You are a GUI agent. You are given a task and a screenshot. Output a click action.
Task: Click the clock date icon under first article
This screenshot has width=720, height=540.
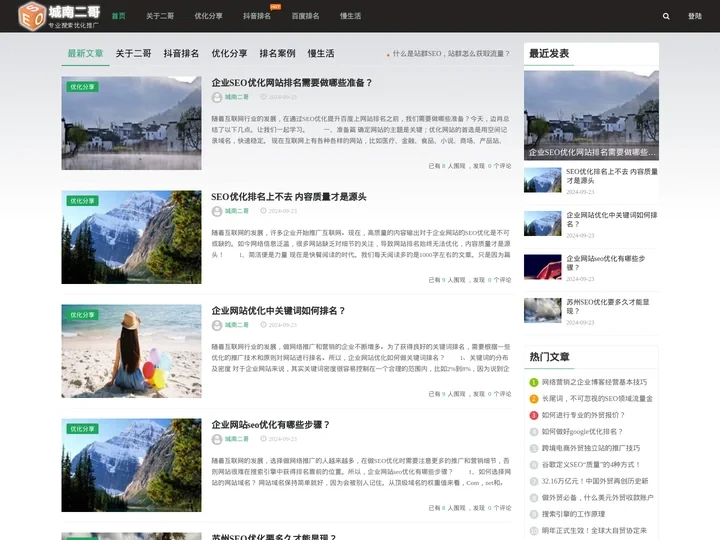[x=263, y=97]
